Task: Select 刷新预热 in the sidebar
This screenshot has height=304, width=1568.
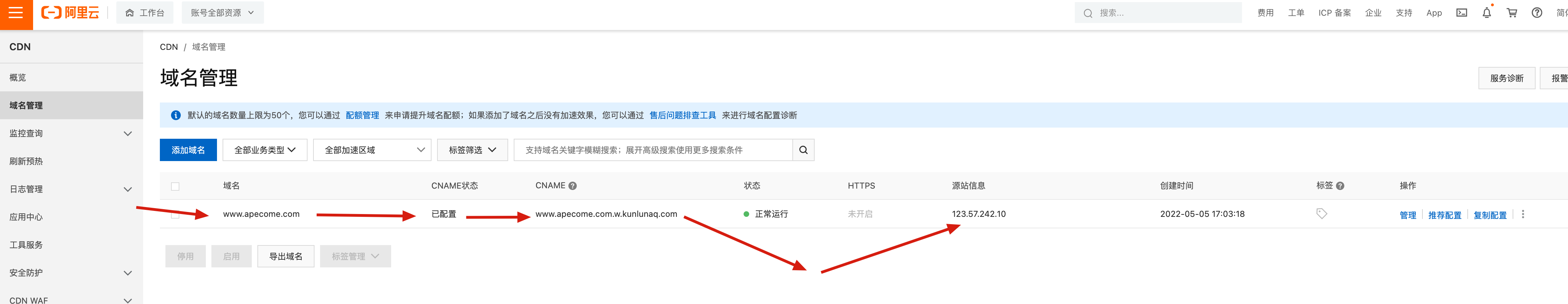Action: pyautogui.click(x=26, y=161)
